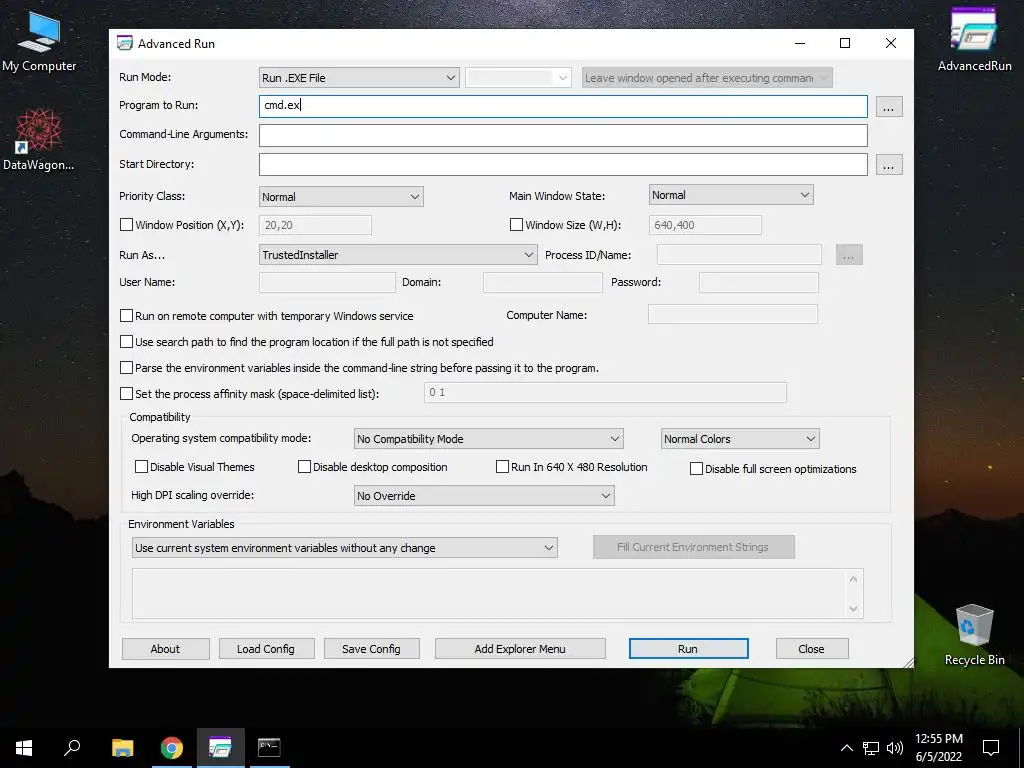Click Add Explorer Menu button
The image size is (1024, 768).
click(520, 648)
